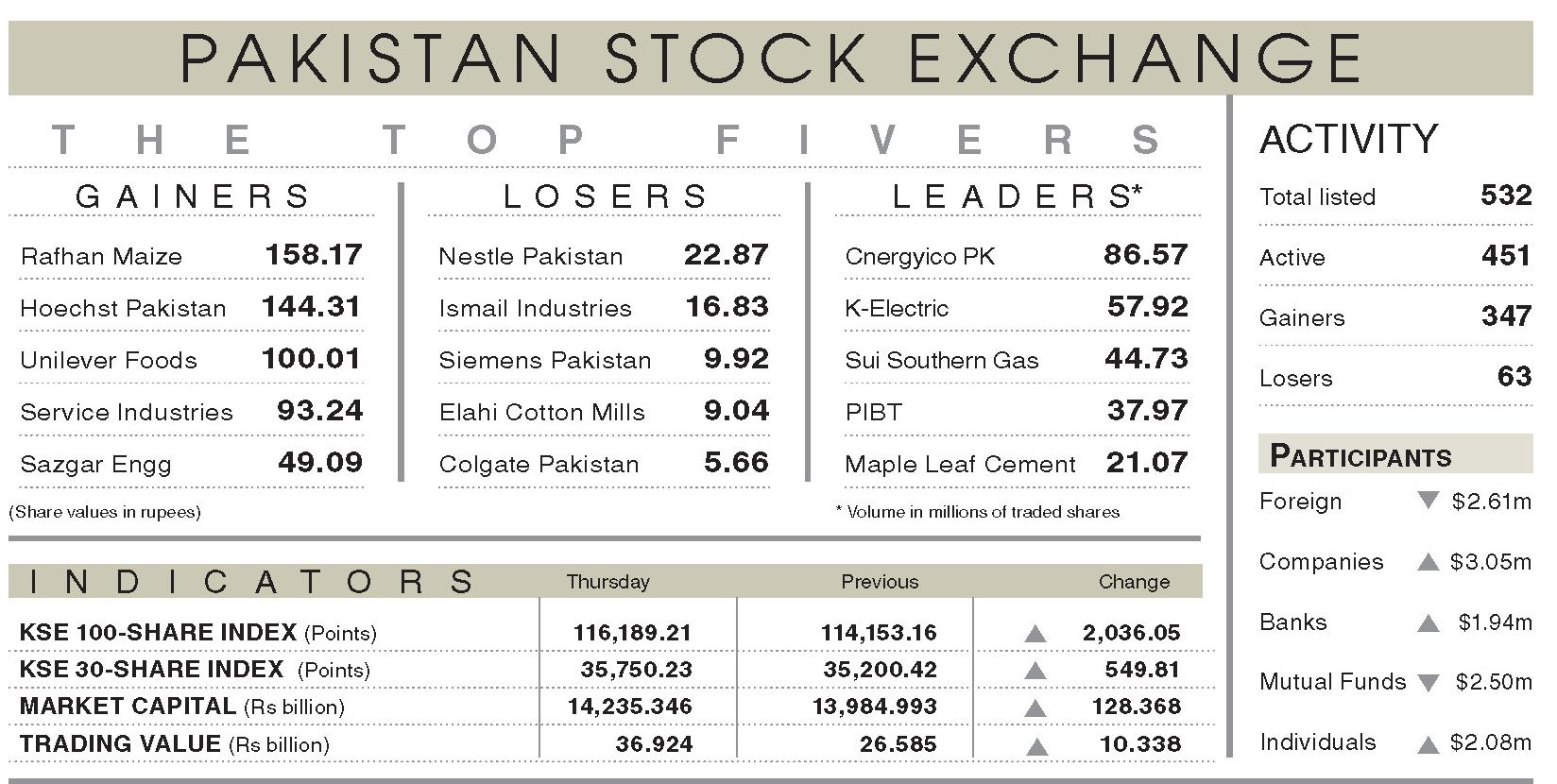Select the Gainers column heading
The image size is (1557, 784).
(x=194, y=196)
